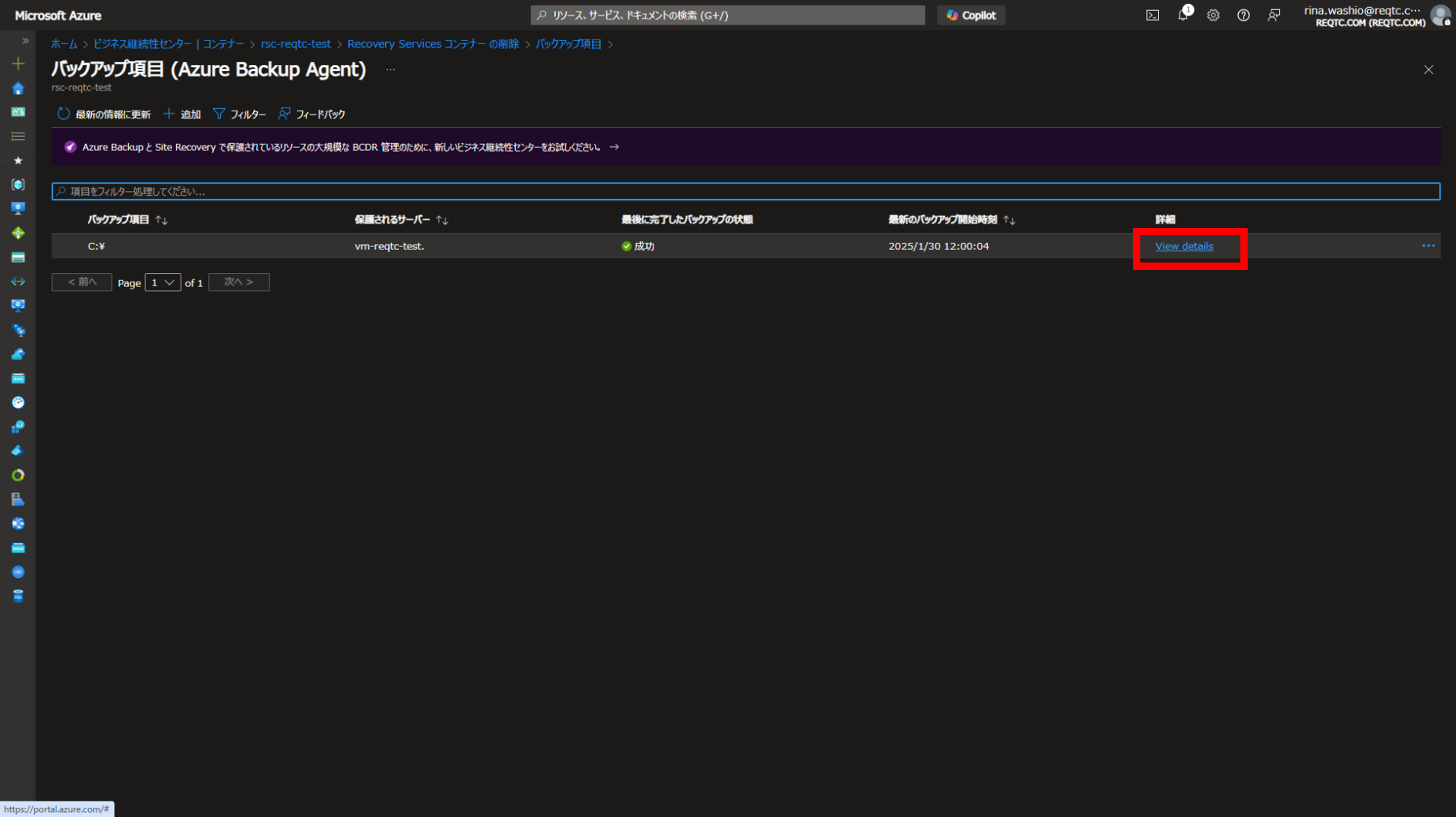Select the C:¥ backup item cell
The height and width of the screenshot is (817, 1456).
pos(96,246)
